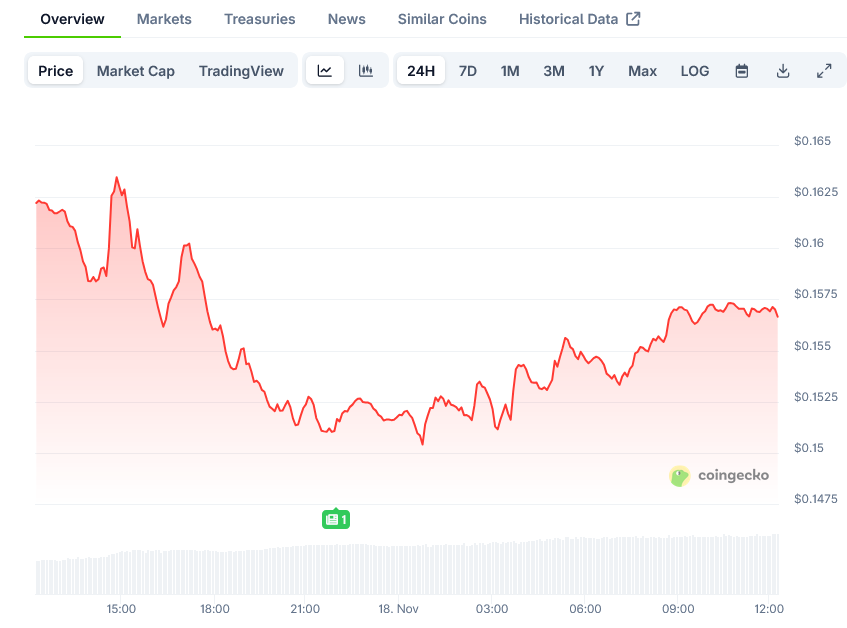Image resolution: width=847 pixels, height=628 pixels.
Task: Switch to candlestick chart view
Action: pos(366,71)
